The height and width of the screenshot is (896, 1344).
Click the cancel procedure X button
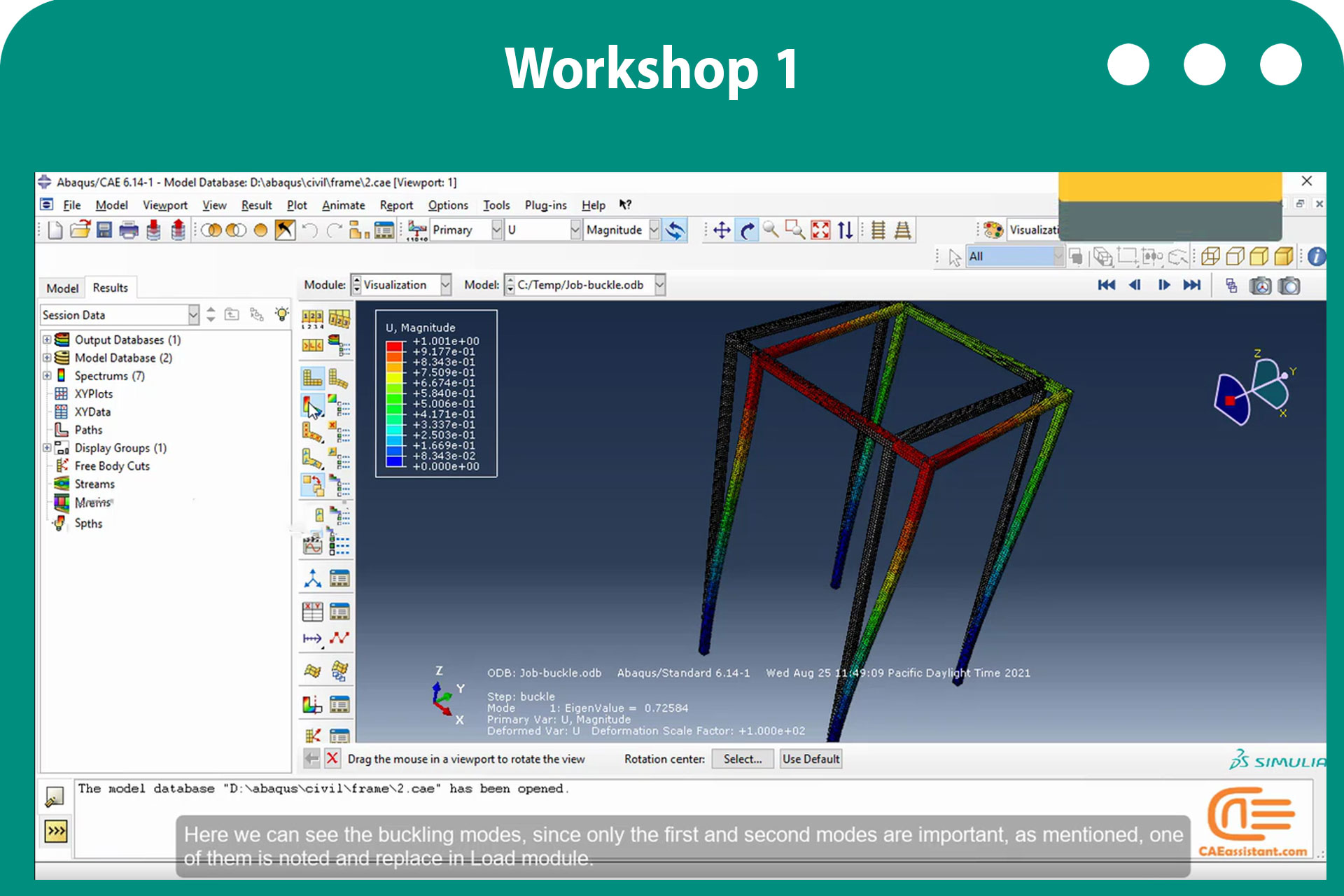[x=332, y=758]
